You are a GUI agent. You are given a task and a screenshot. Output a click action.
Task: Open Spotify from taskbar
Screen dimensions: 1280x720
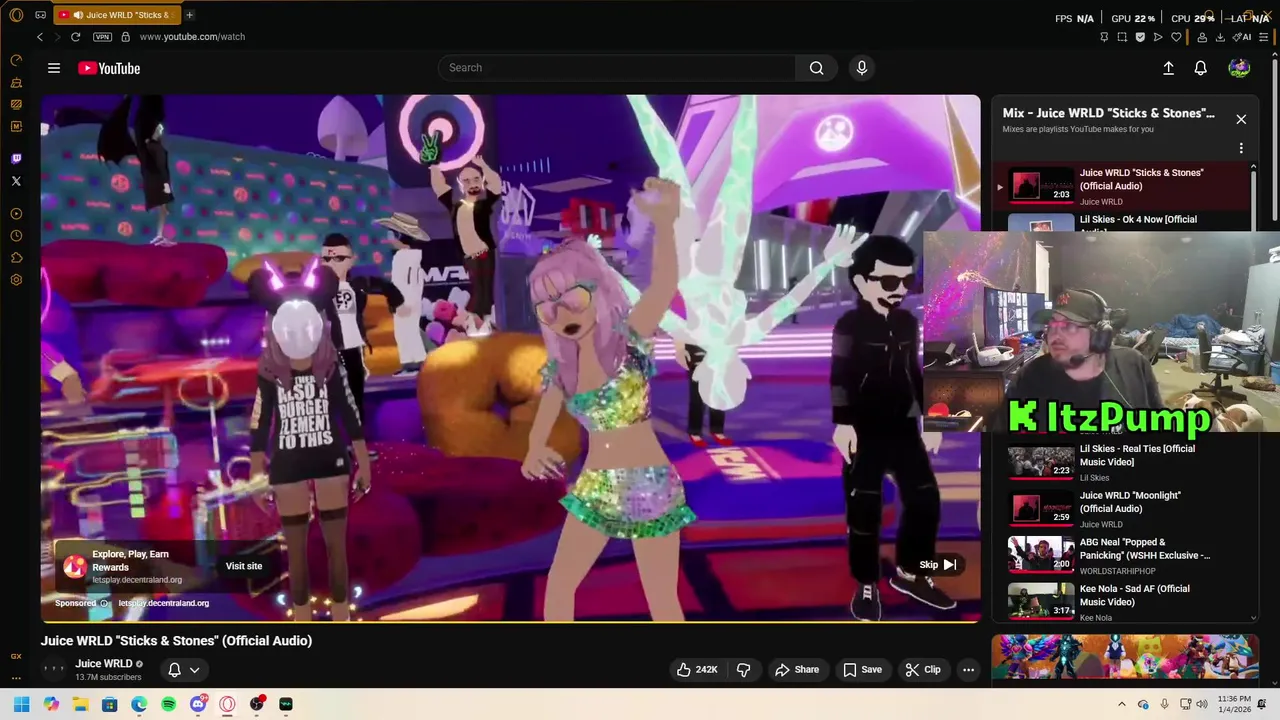click(x=168, y=704)
